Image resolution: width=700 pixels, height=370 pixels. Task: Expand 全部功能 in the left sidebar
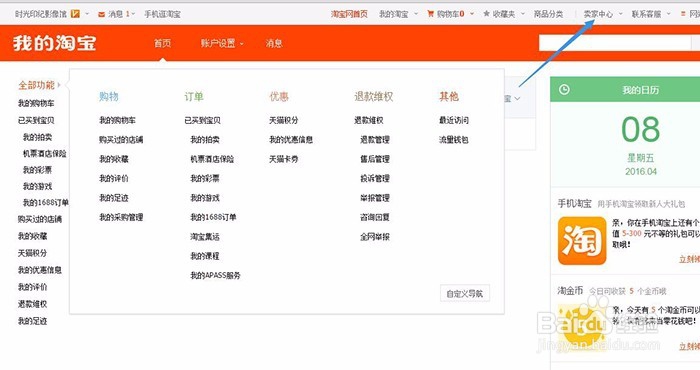pyautogui.click(x=39, y=85)
